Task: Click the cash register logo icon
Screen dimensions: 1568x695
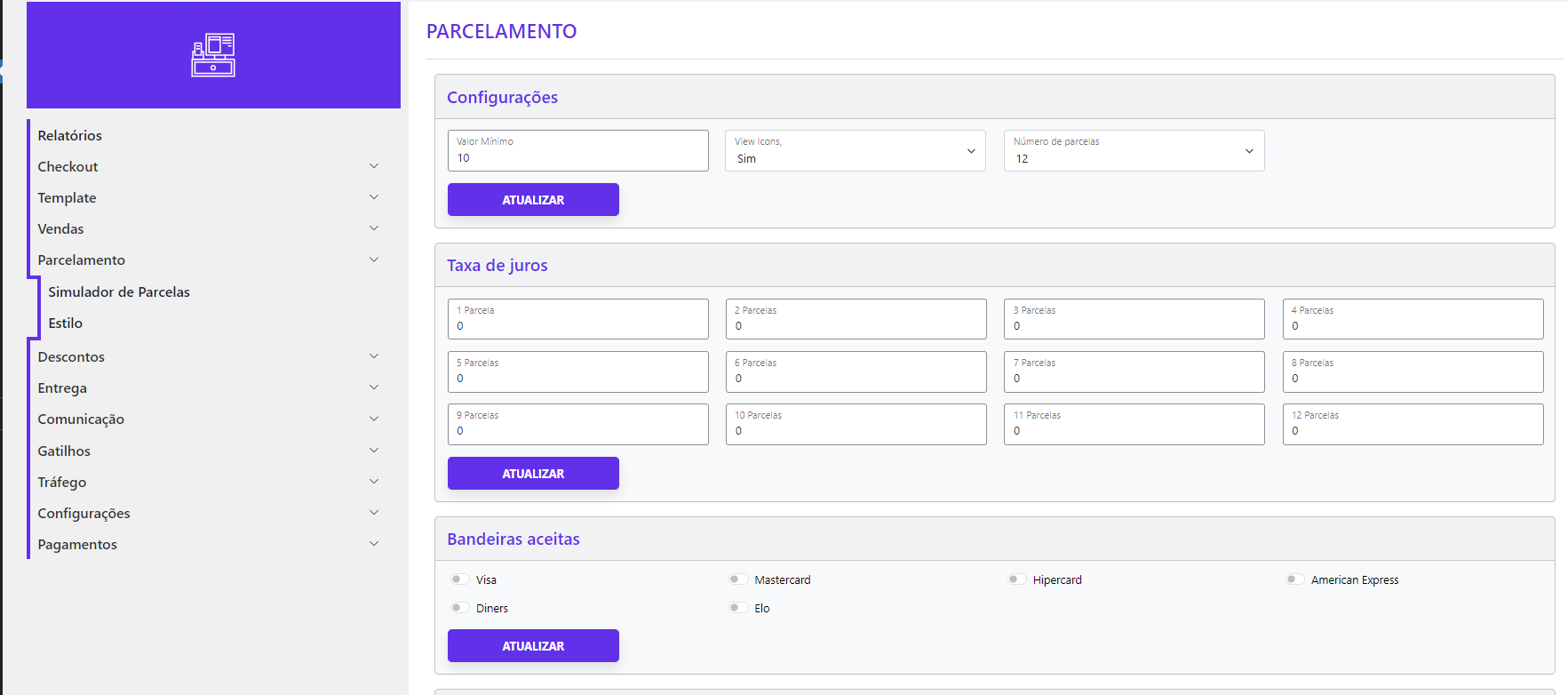Action: point(213,55)
